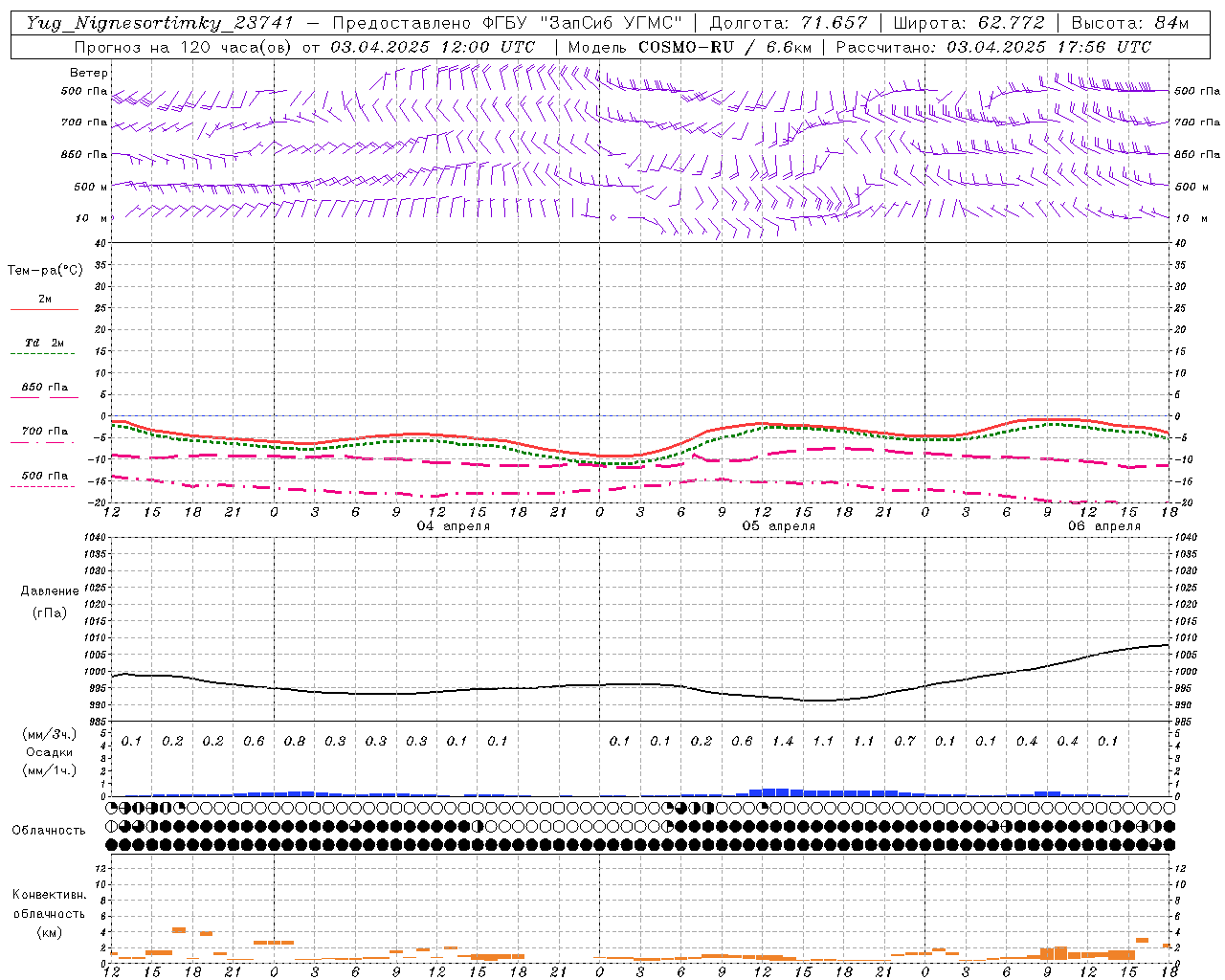Select the elevation text Высота: 84м
Viewport: 1225px width, 980px height.
(1129, 23)
